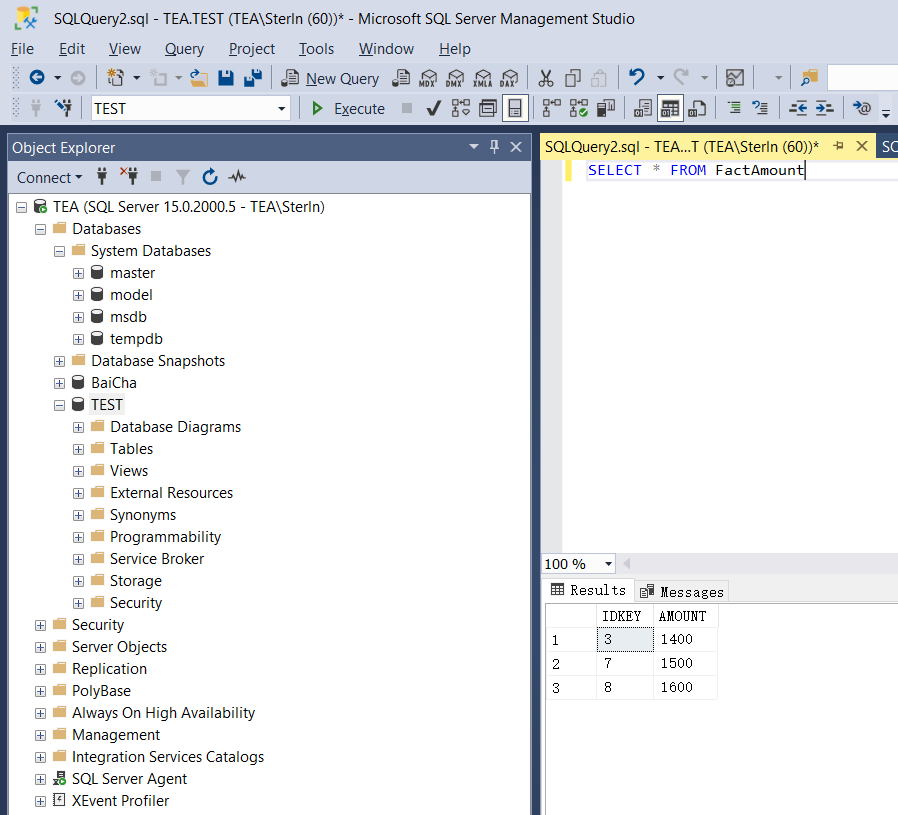Screen dimensions: 898x815
Task: Click the Open File folder icon
Action: click(x=199, y=77)
